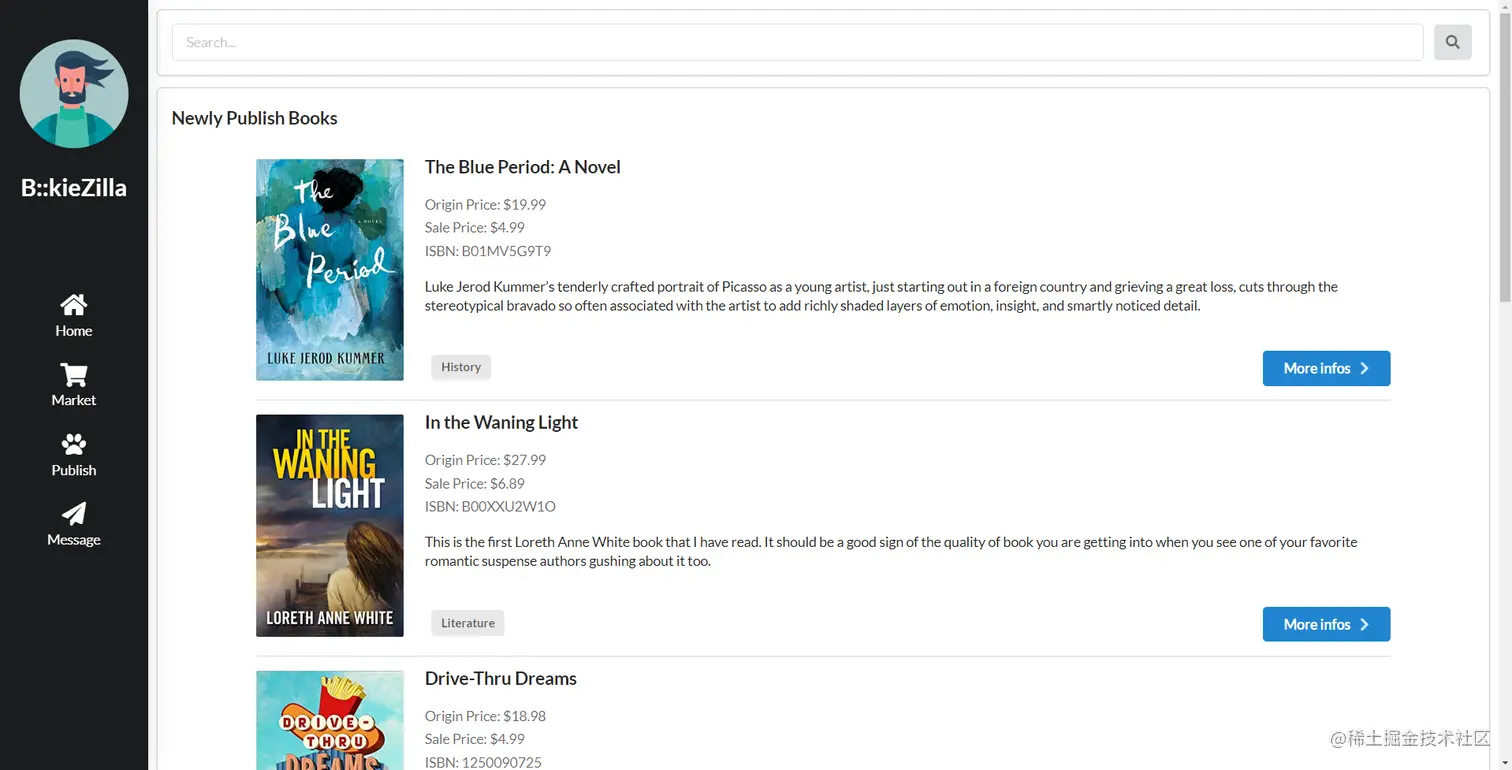Click the Blue Period description paragraph
The image size is (1512, 770).
[x=881, y=296]
